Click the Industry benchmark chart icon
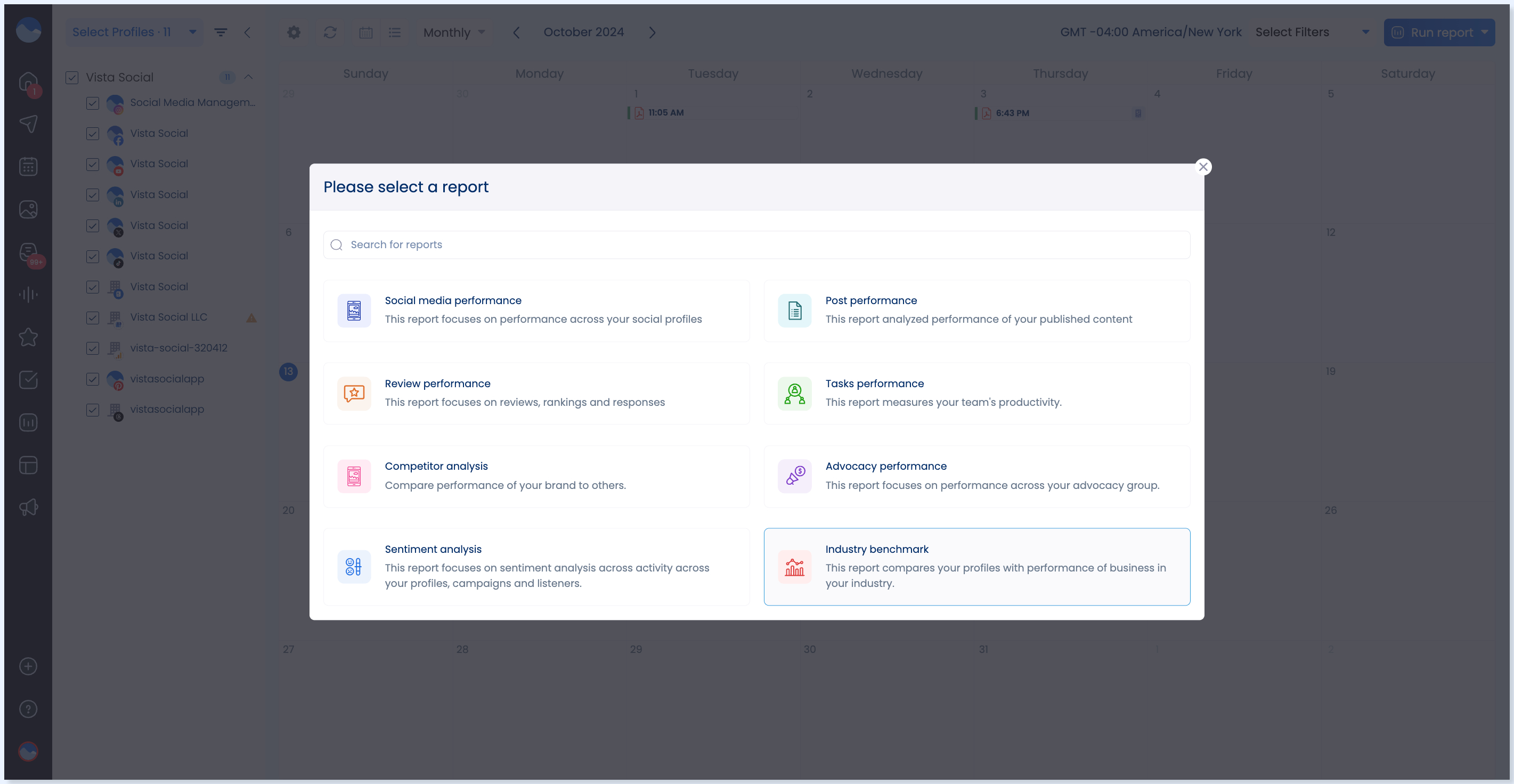 pyautogui.click(x=795, y=567)
